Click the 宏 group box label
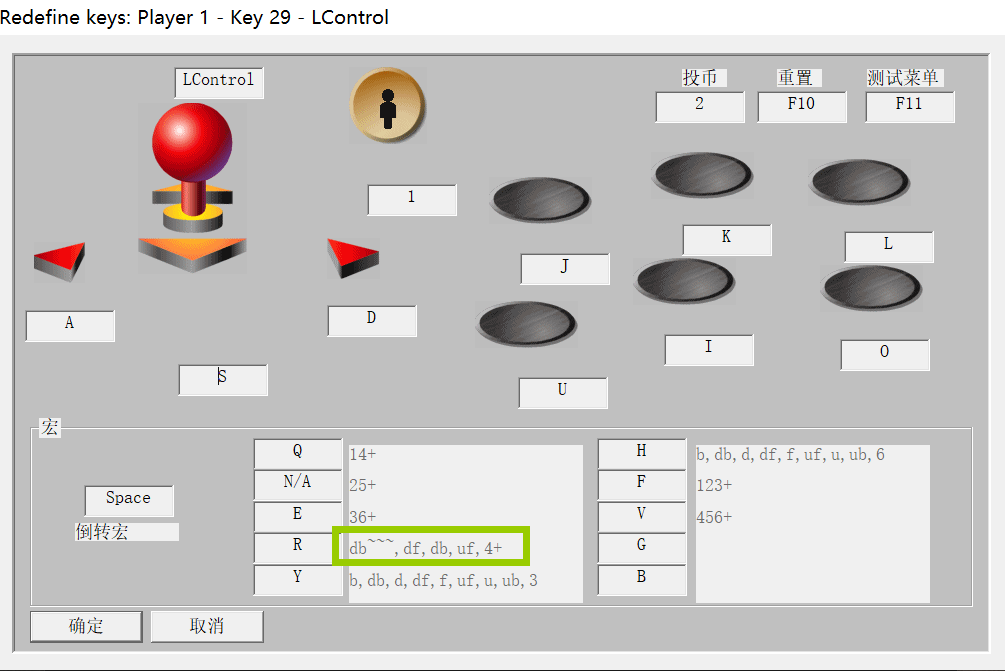Viewport: 1005px width, 671px height. coord(50,427)
